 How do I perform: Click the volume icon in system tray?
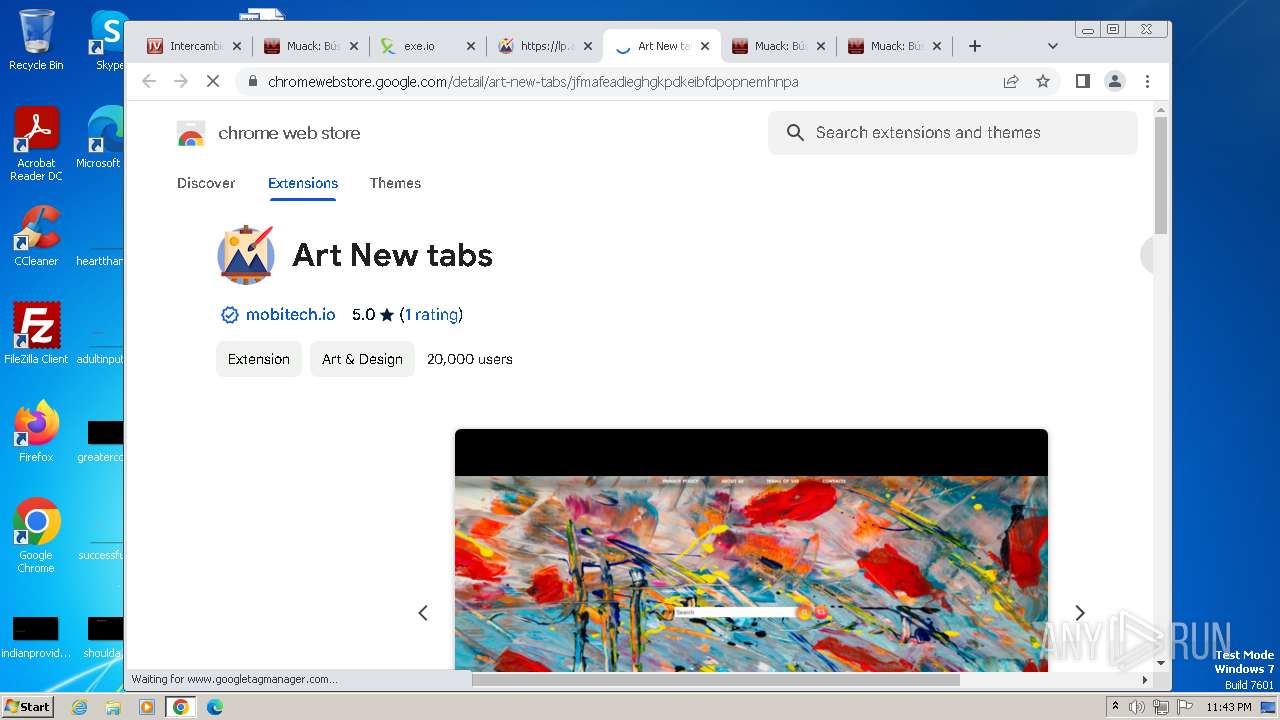click(x=1137, y=707)
